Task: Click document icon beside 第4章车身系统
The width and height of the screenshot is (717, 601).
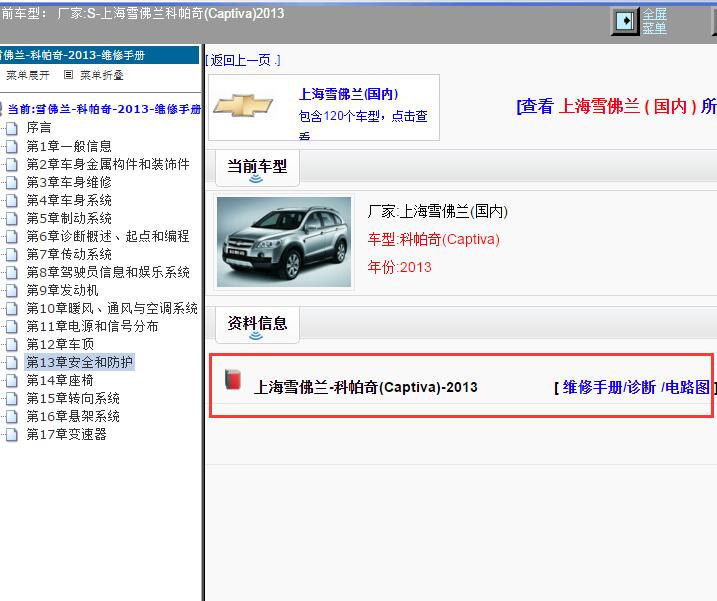Action: coord(12,200)
